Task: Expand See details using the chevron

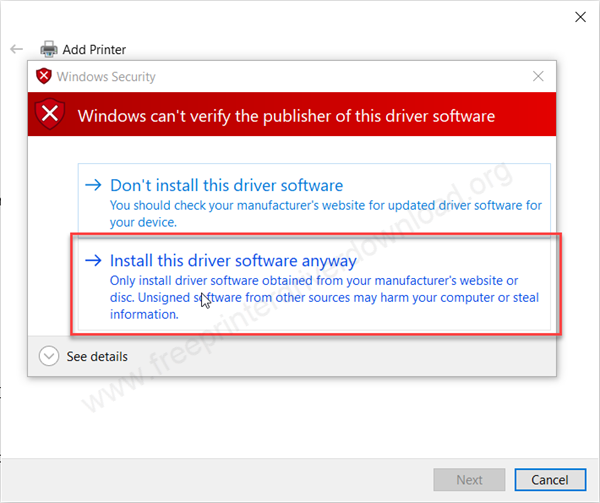Action: (x=48, y=356)
